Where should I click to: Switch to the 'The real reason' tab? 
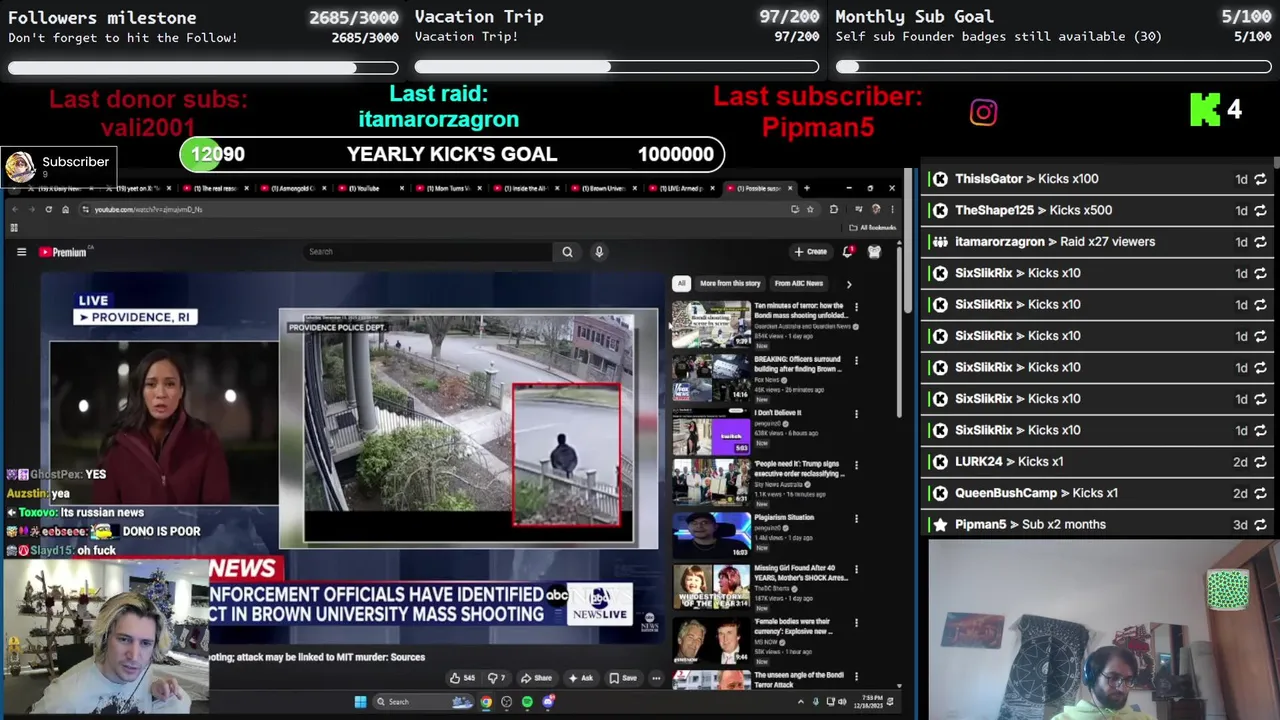click(x=215, y=188)
